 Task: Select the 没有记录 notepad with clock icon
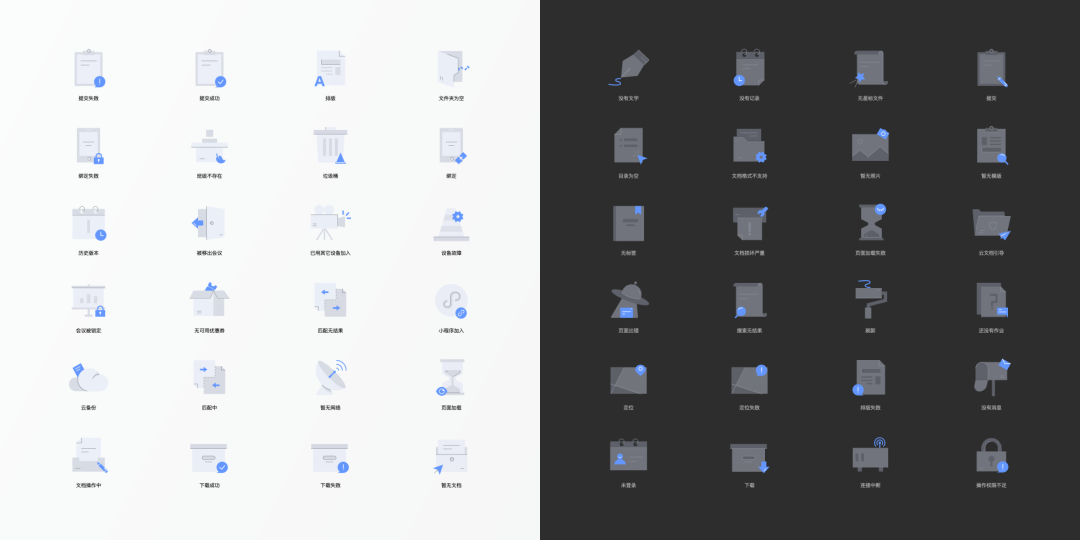(749, 68)
